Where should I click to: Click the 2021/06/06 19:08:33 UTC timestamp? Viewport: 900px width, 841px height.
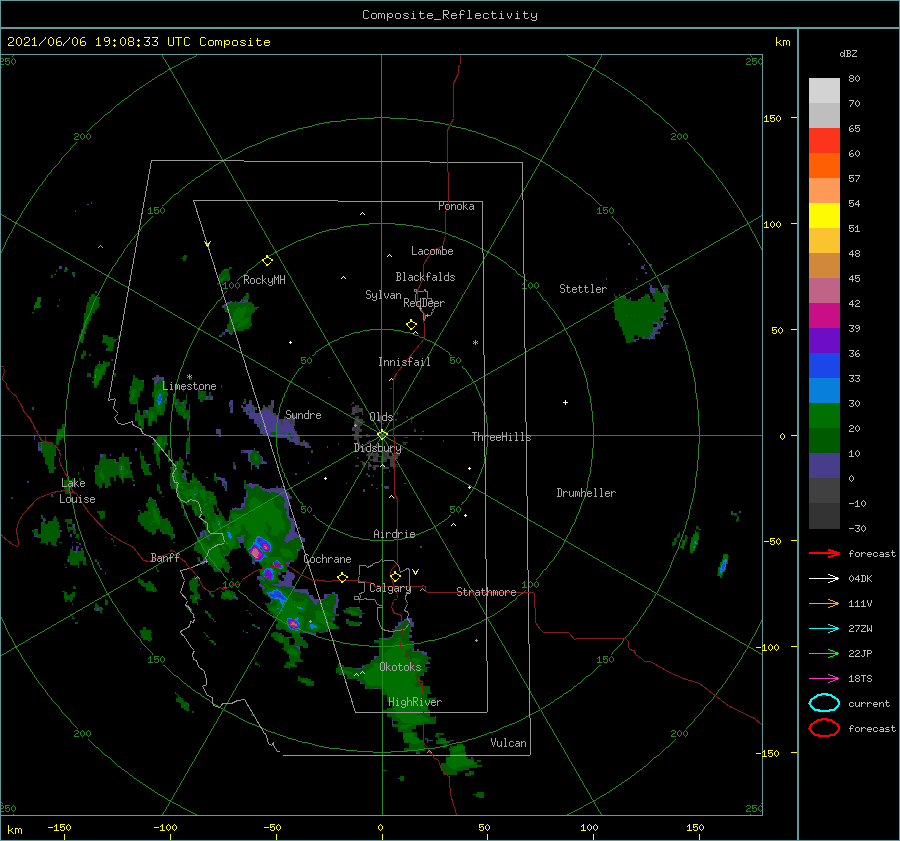(x=99, y=42)
